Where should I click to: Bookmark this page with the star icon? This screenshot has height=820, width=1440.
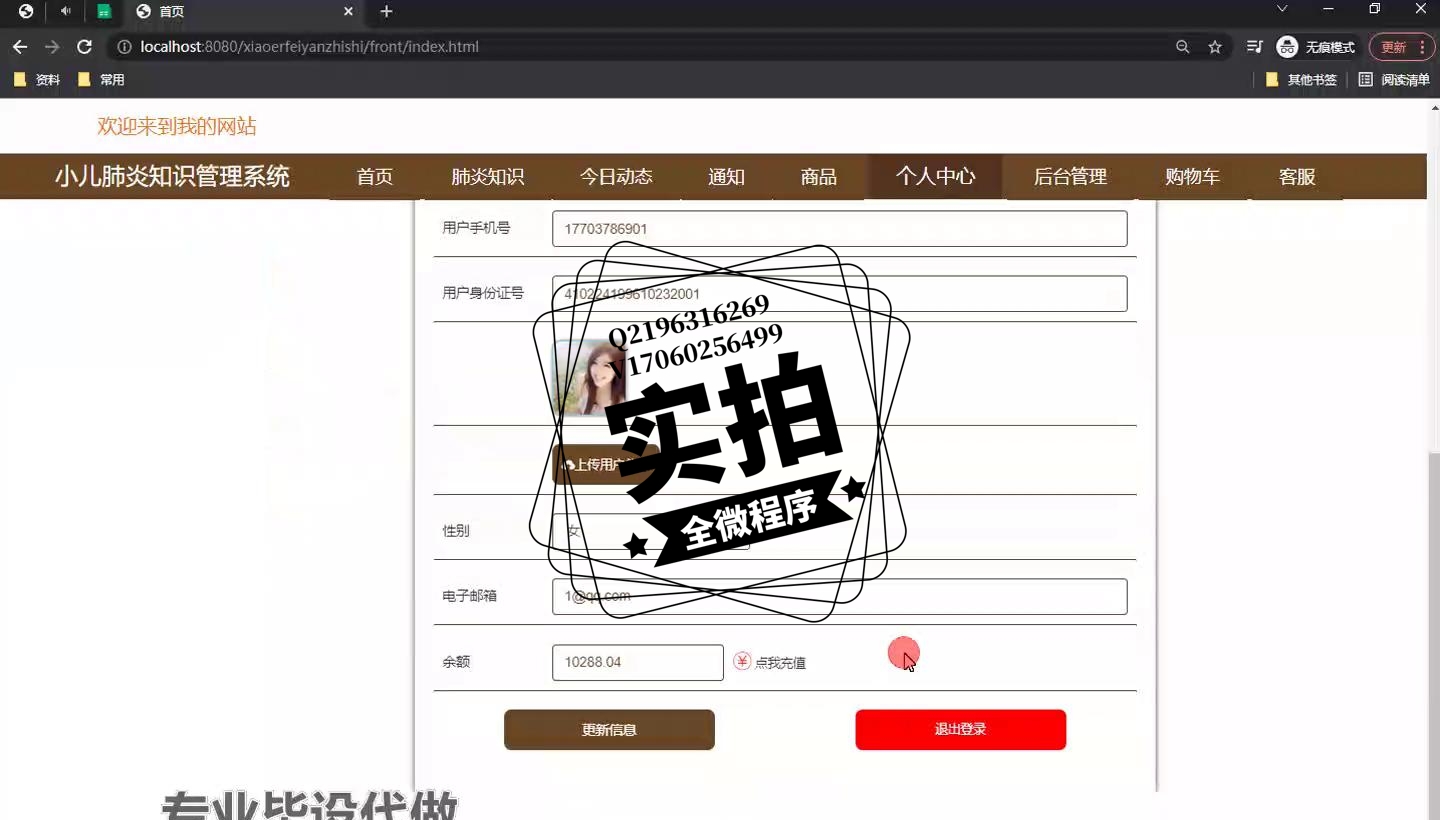point(1215,47)
